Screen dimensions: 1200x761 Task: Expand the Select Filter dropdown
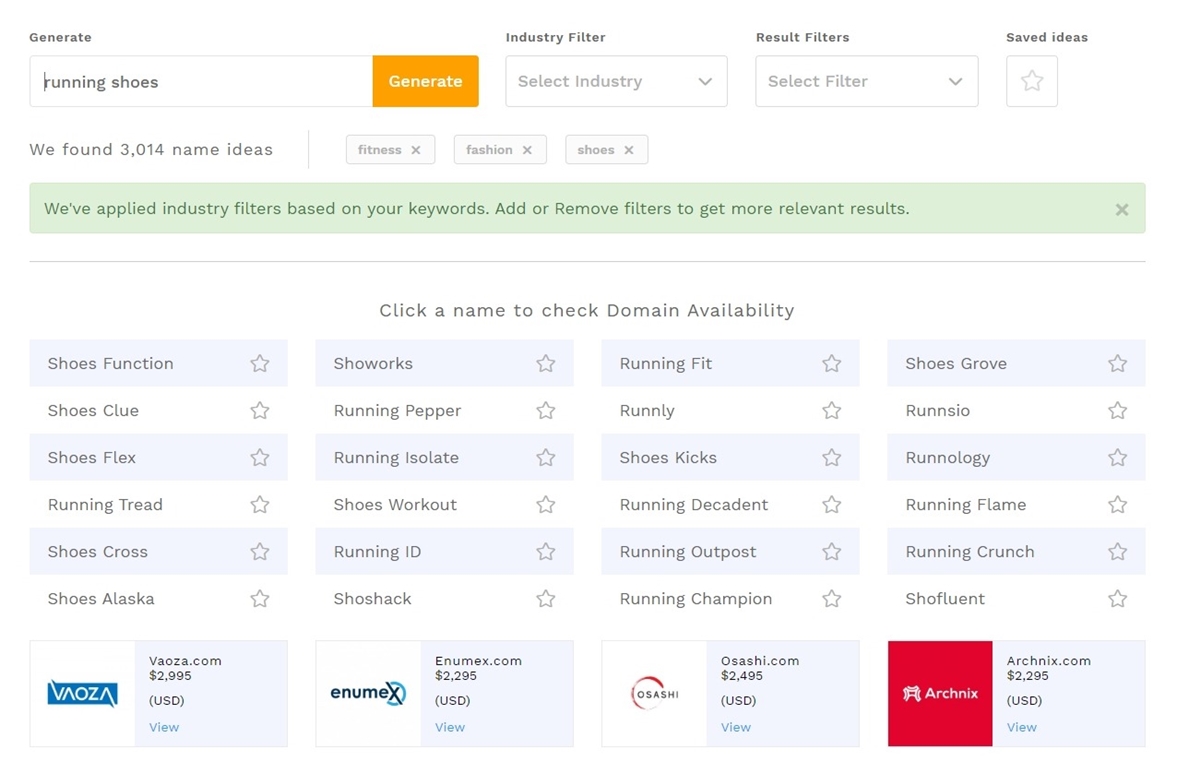(866, 81)
